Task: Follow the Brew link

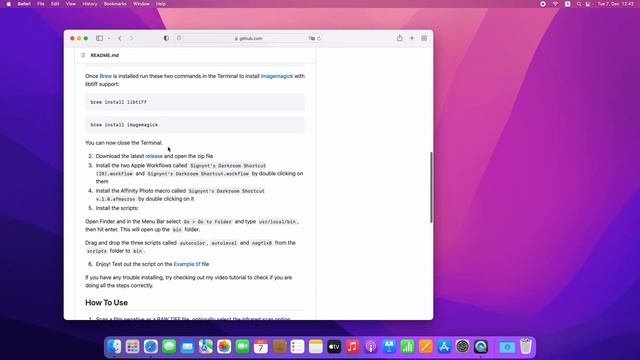Action: (x=105, y=76)
